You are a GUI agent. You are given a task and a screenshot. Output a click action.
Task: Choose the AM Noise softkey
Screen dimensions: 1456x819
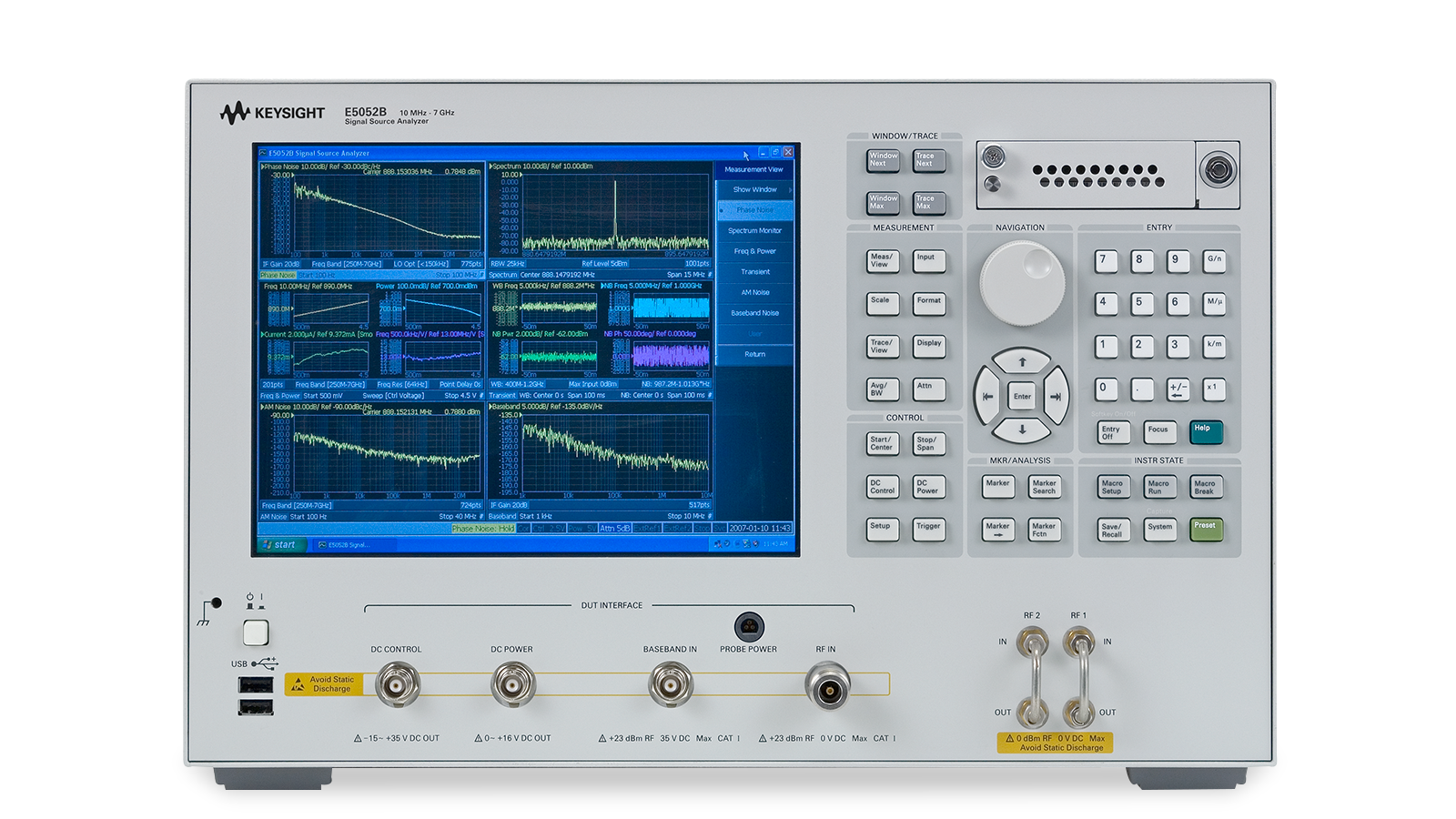[x=754, y=292]
